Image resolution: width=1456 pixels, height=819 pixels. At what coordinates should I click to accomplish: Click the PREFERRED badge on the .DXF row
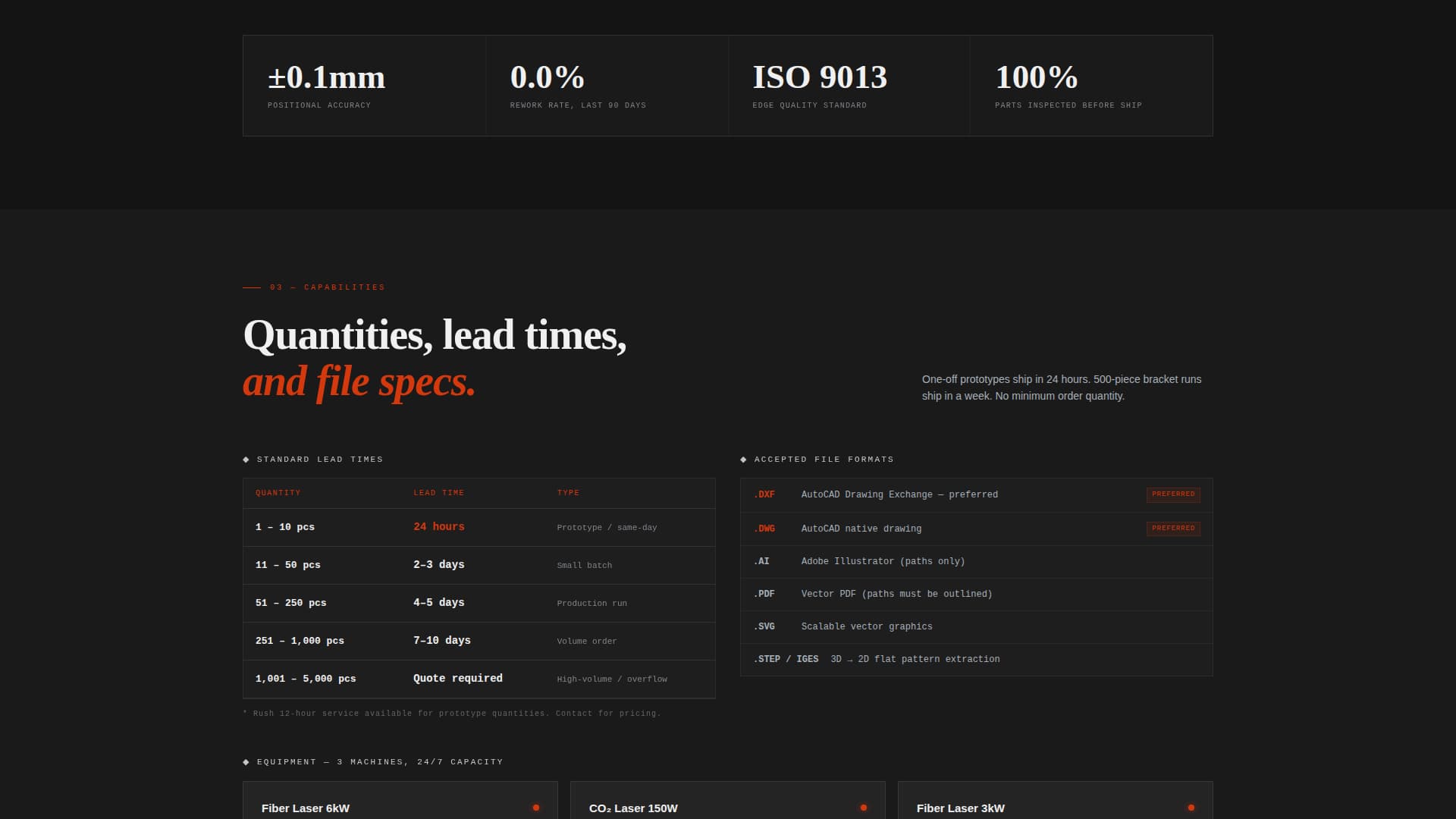[x=1173, y=494]
